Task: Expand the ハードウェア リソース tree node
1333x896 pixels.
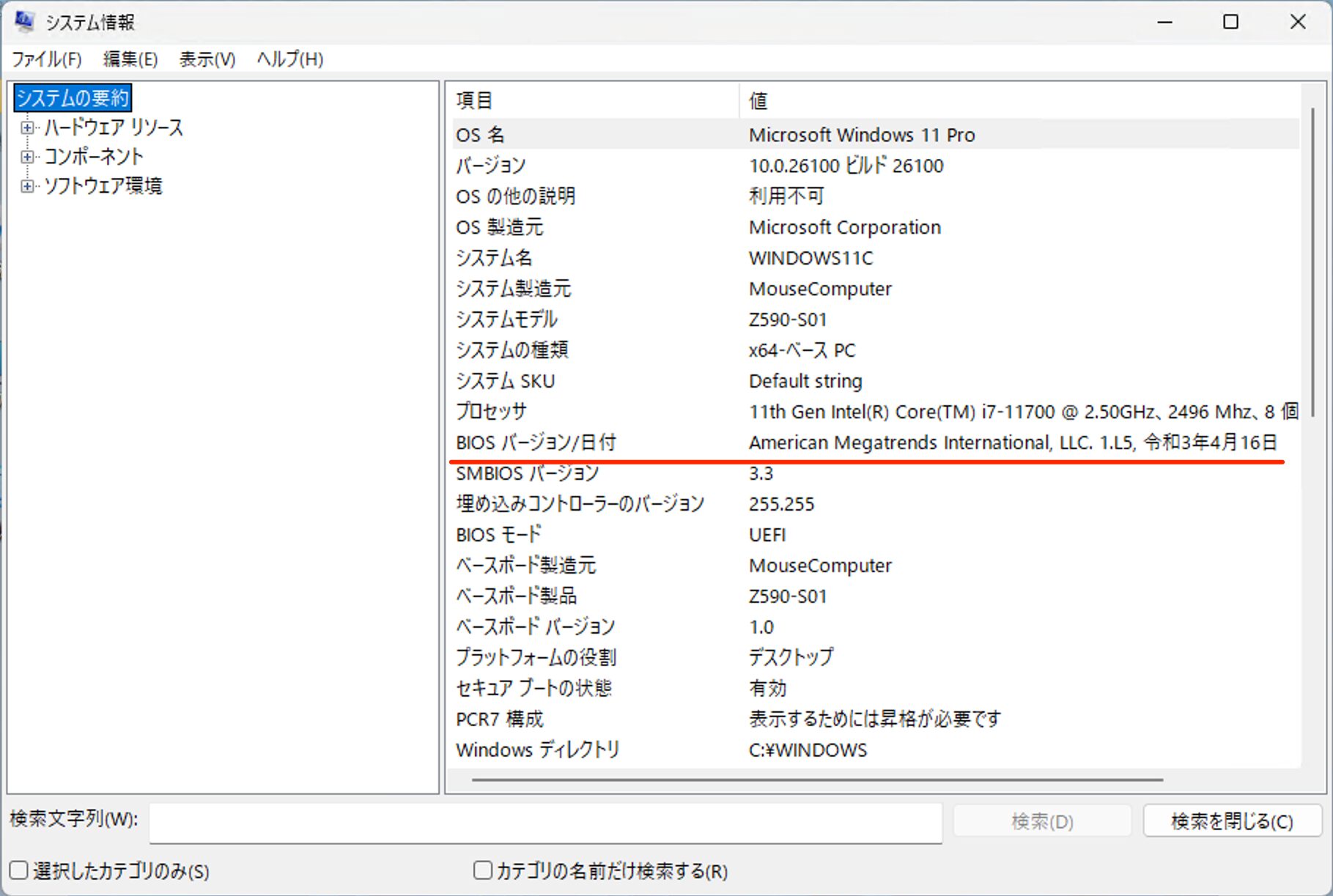Action: [x=28, y=127]
